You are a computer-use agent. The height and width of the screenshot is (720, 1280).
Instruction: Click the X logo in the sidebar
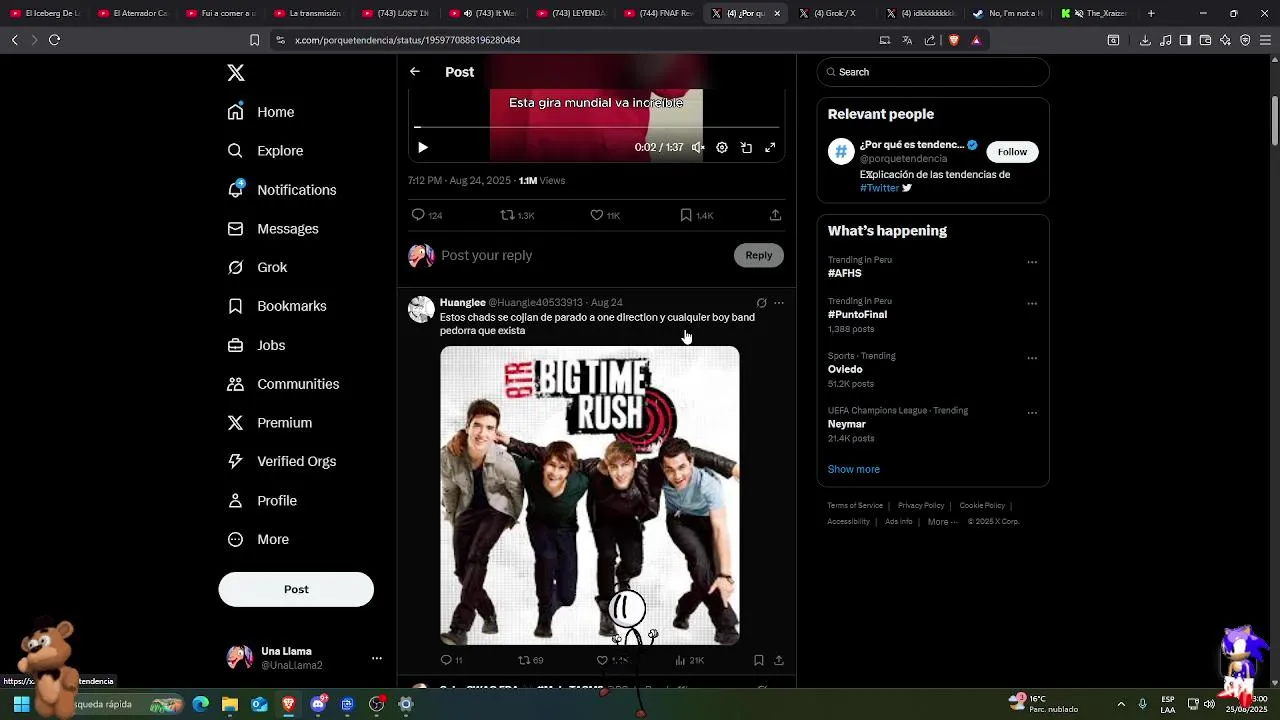pos(236,73)
